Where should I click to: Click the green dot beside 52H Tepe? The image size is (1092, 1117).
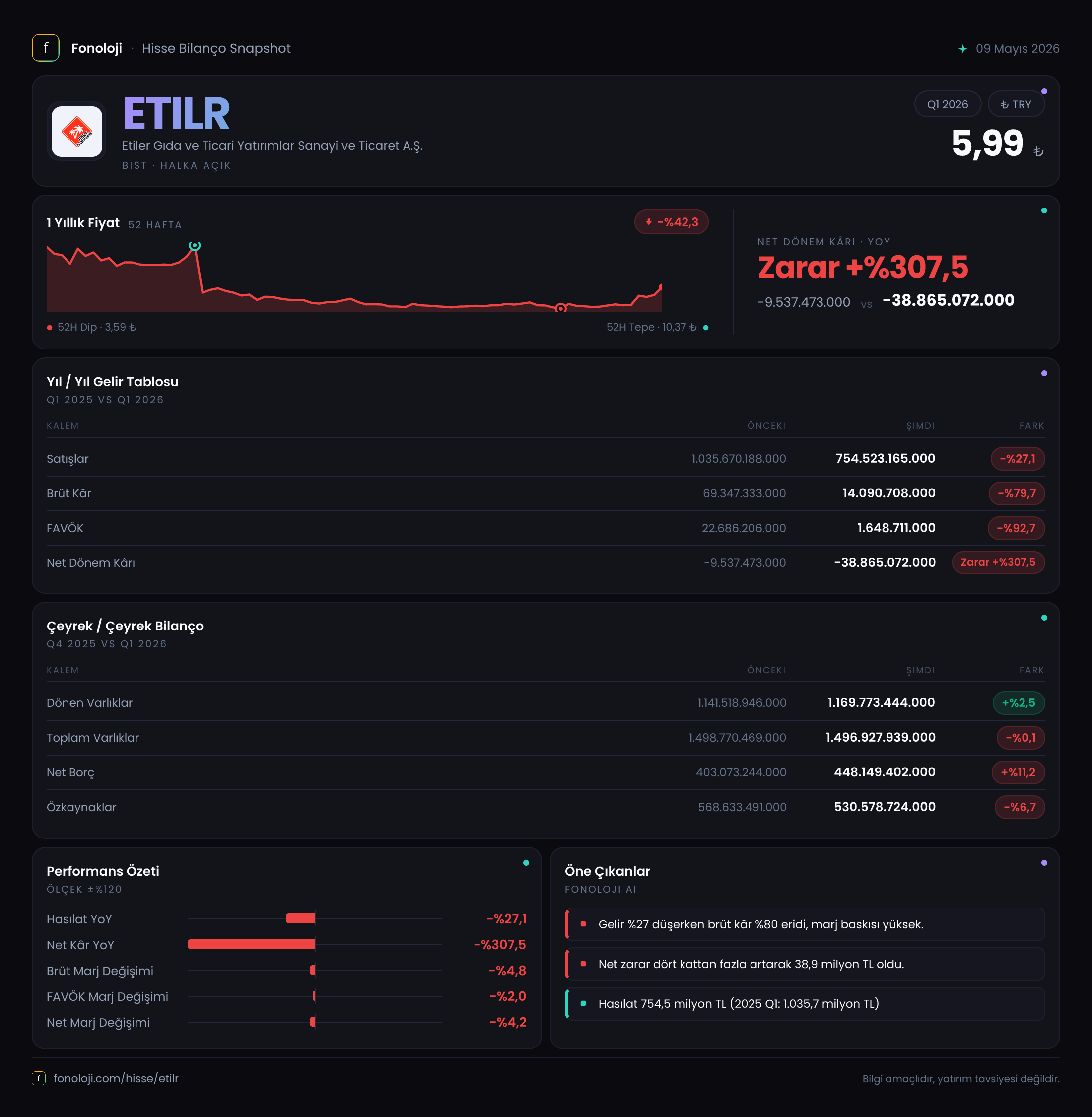[x=705, y=328]
